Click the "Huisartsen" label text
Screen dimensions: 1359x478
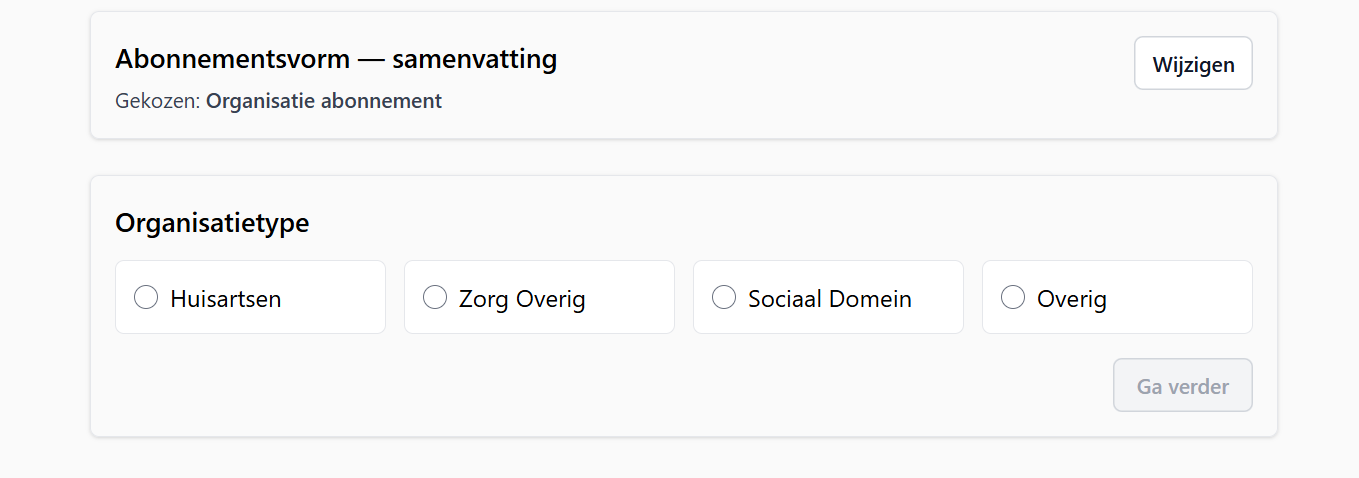point(225,298)
